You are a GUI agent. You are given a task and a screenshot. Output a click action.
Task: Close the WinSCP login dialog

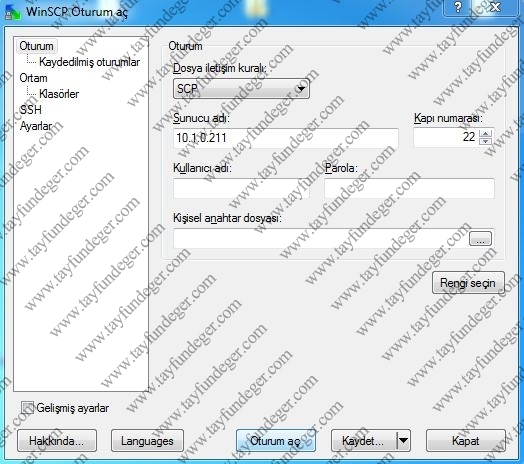(495, 7)
